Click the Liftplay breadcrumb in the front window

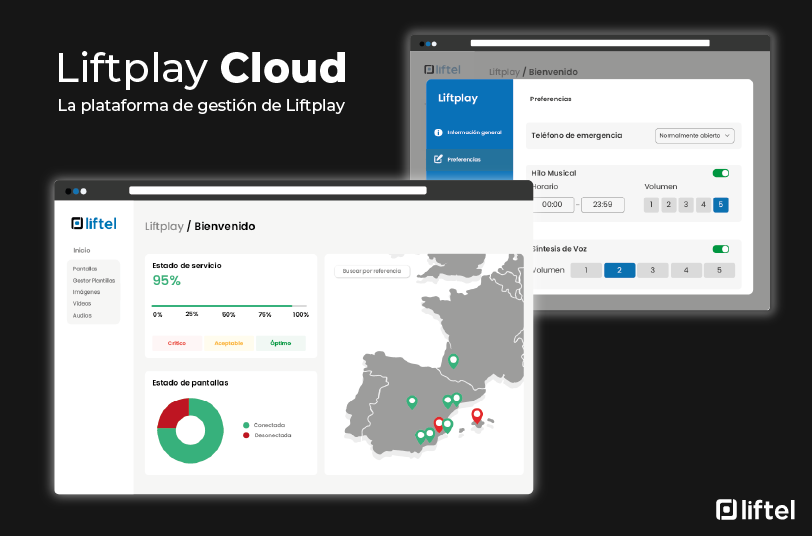pos(164,226)
